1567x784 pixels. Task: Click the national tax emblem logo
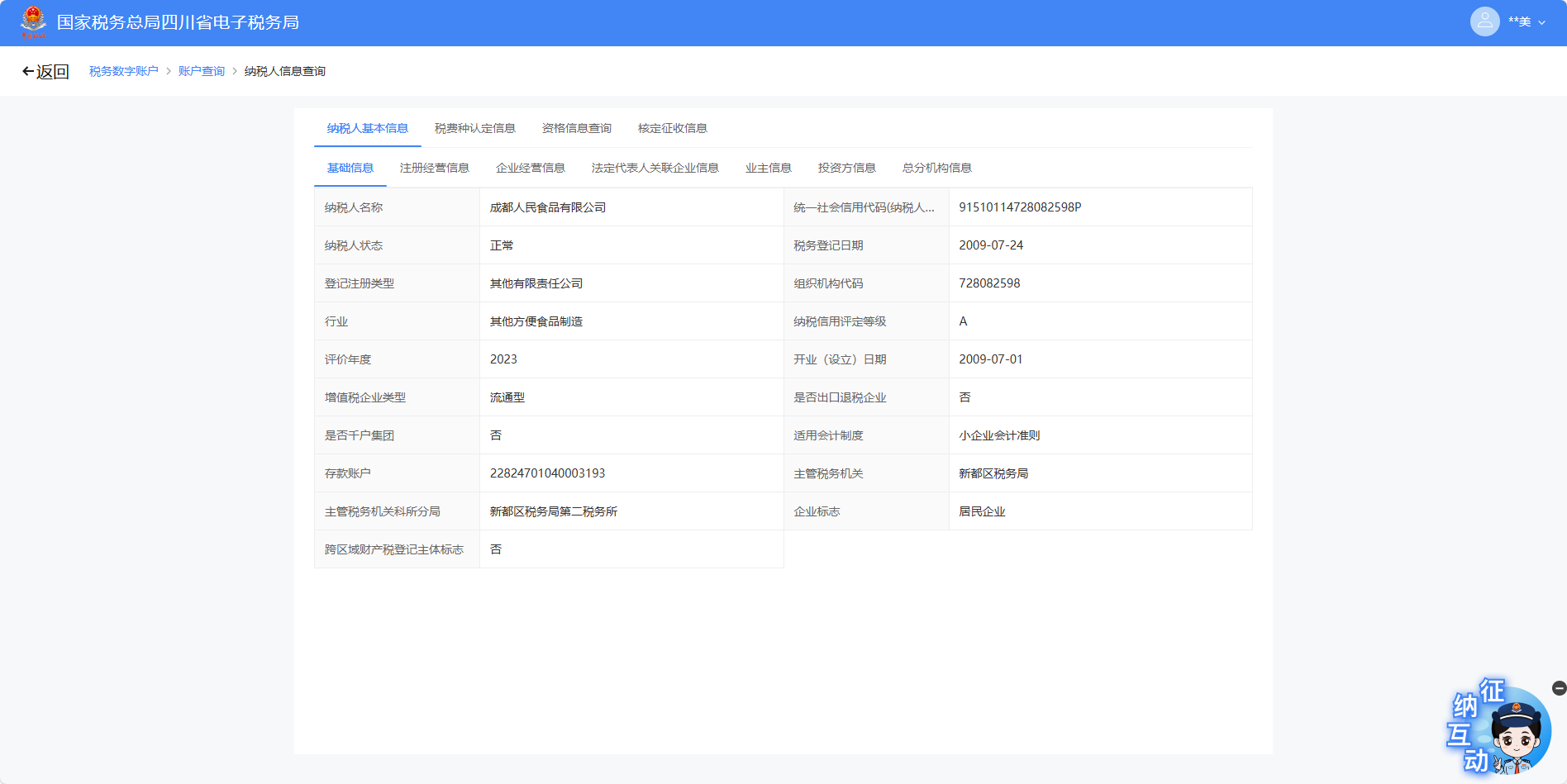tap(33, 22)
